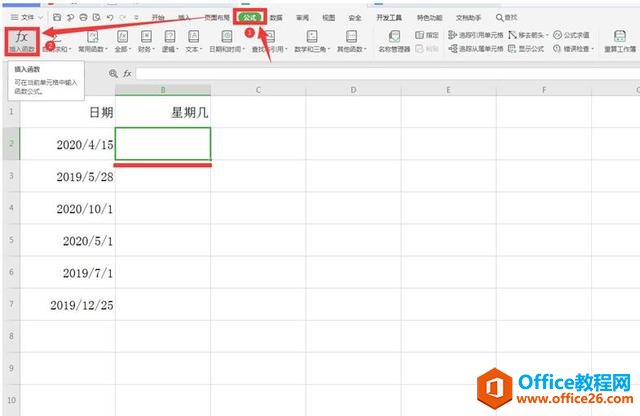Click the selected empty cell B2

(163, 144)
